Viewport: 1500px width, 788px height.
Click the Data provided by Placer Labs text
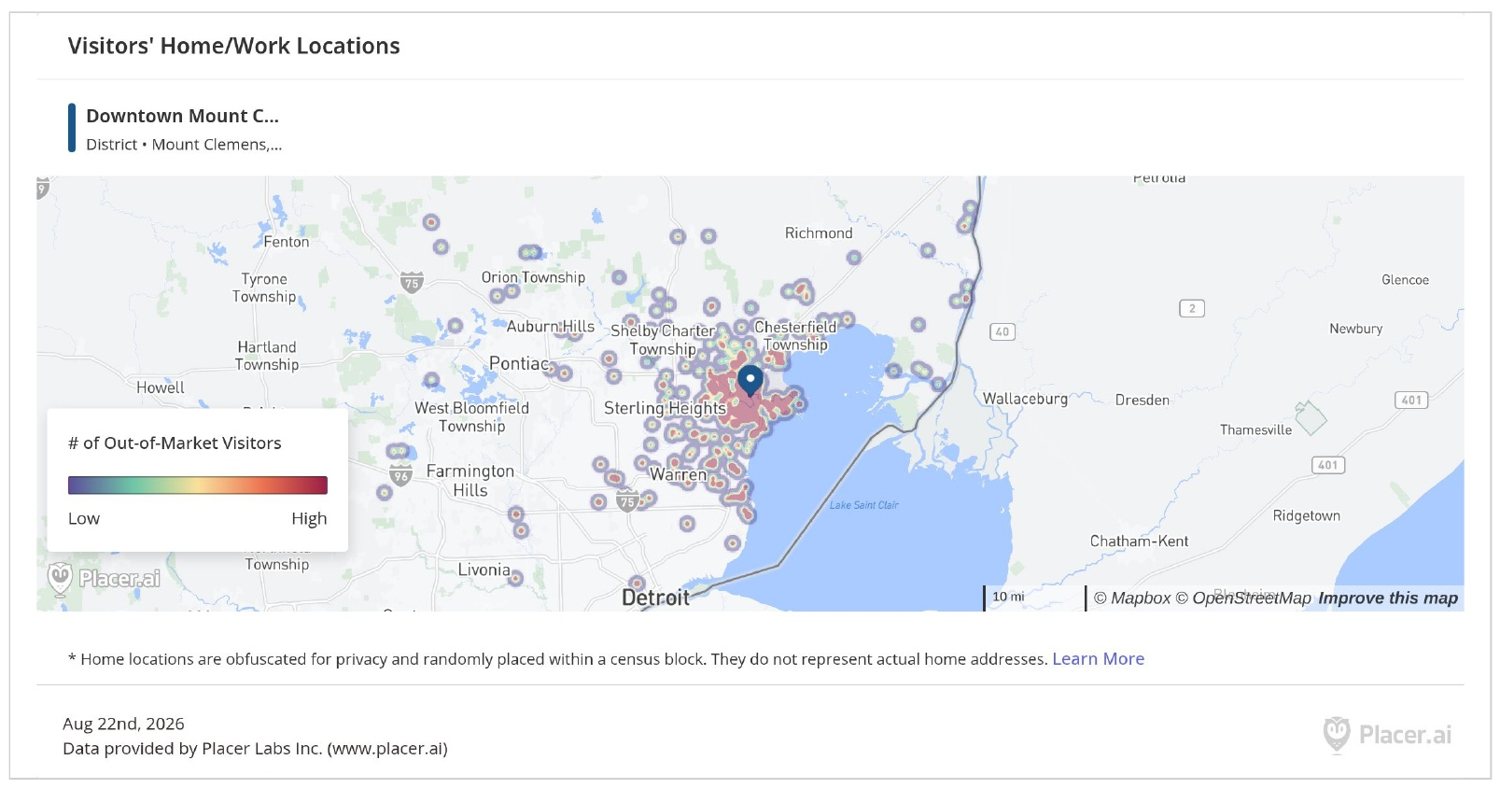pyautogui.click(x=255, y=748)
